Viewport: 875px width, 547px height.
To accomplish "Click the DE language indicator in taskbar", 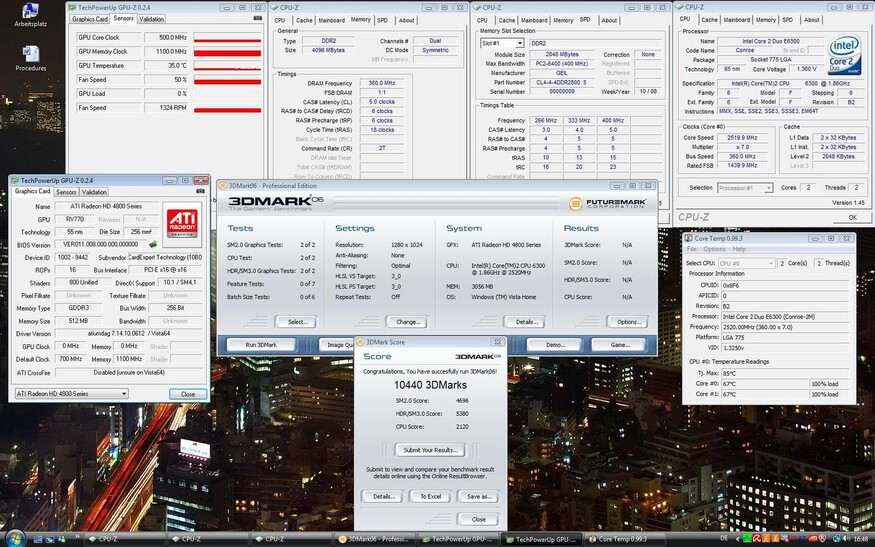I will (724, 539).
